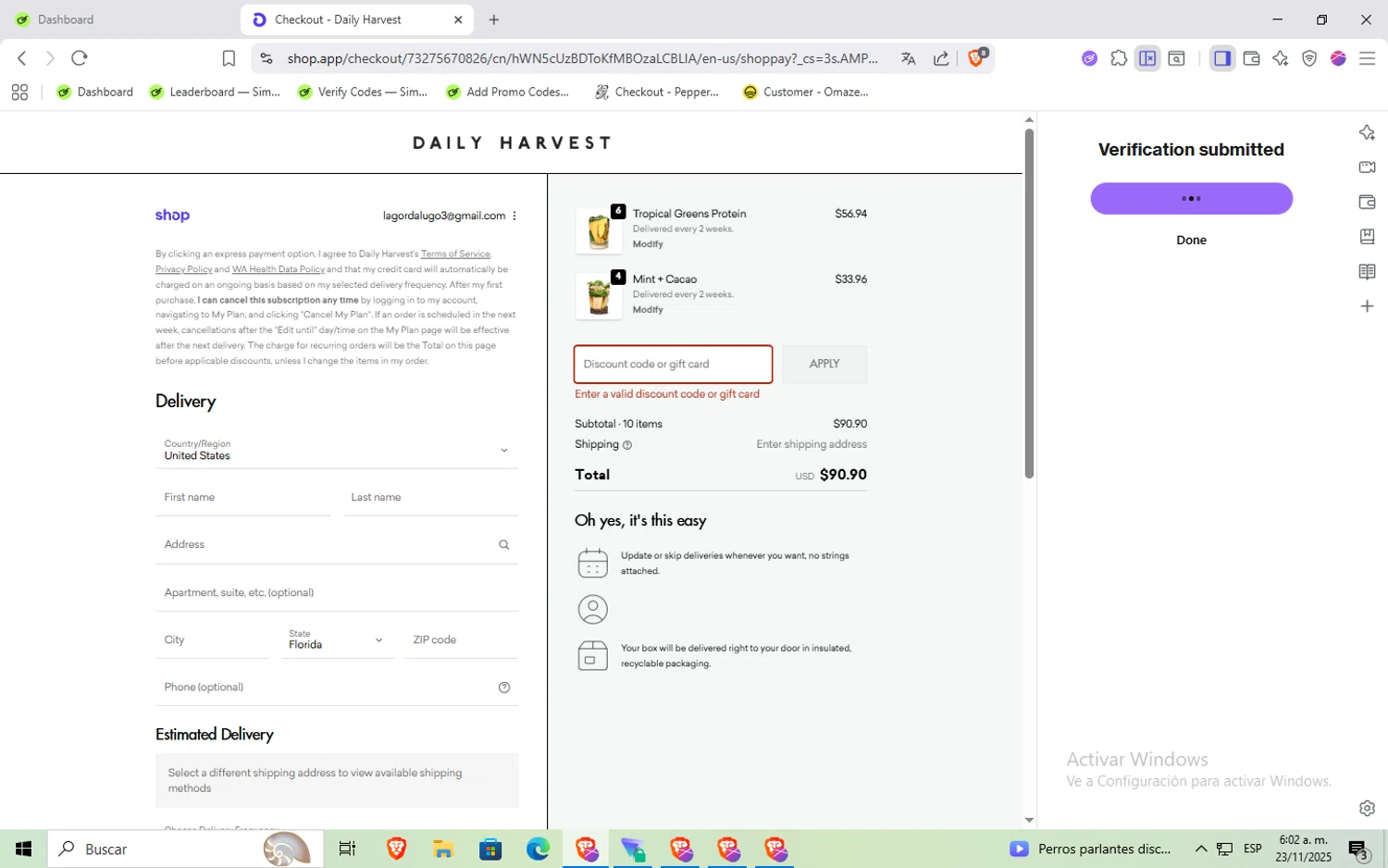
Task: Open the reading list icon in sidebar
Action: click(1367, 271)
